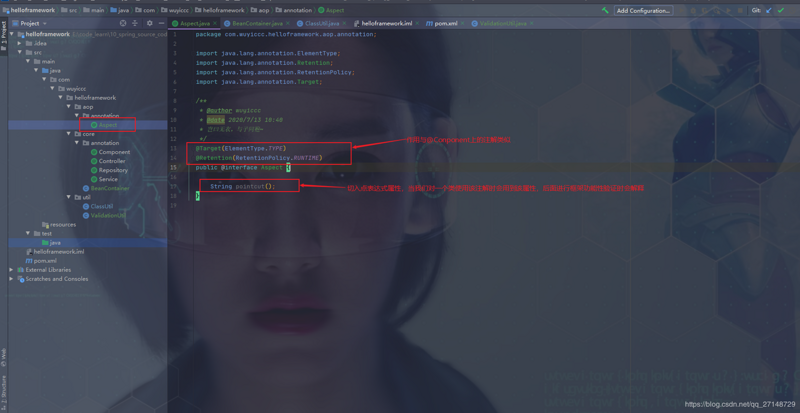
Task: Click the locate-in-tree target icon in Project panel
Action: [x=123, y=23]
